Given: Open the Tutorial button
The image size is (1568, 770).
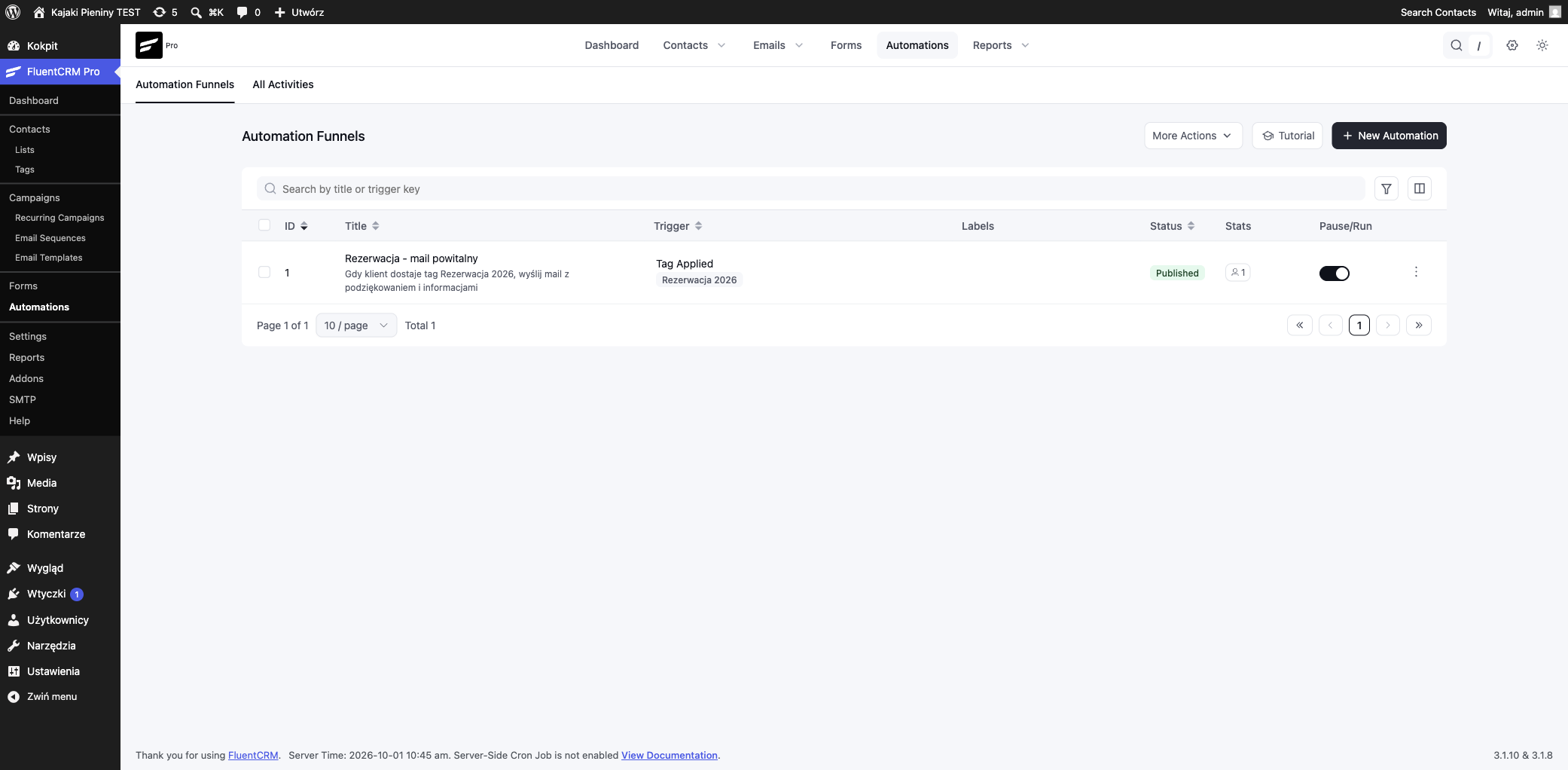Looking at the screenshot, I should click(1287, 136).
